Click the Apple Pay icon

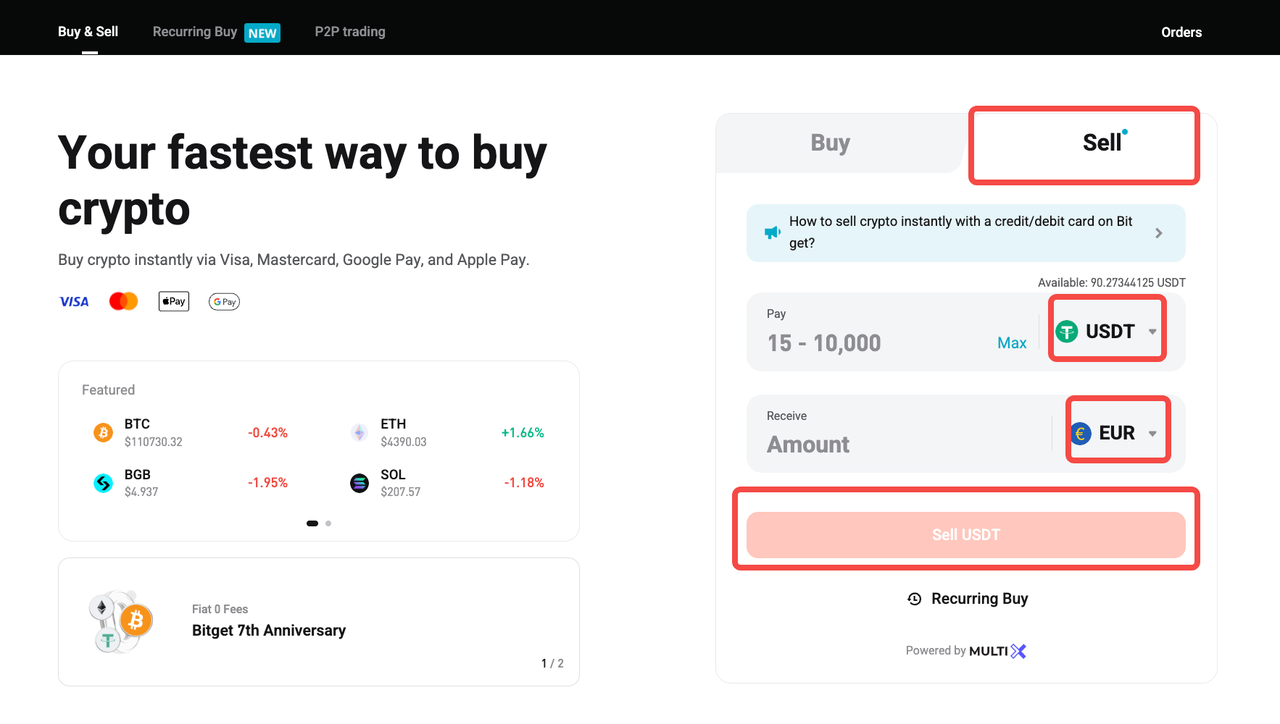click(174, 301)
